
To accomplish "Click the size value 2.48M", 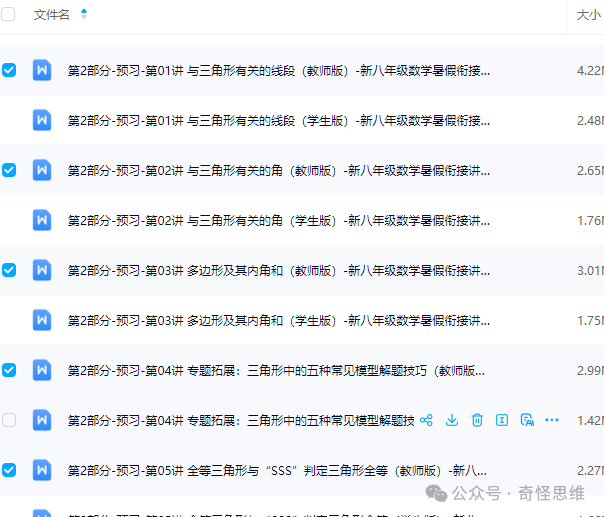I will tap(590, 121).
